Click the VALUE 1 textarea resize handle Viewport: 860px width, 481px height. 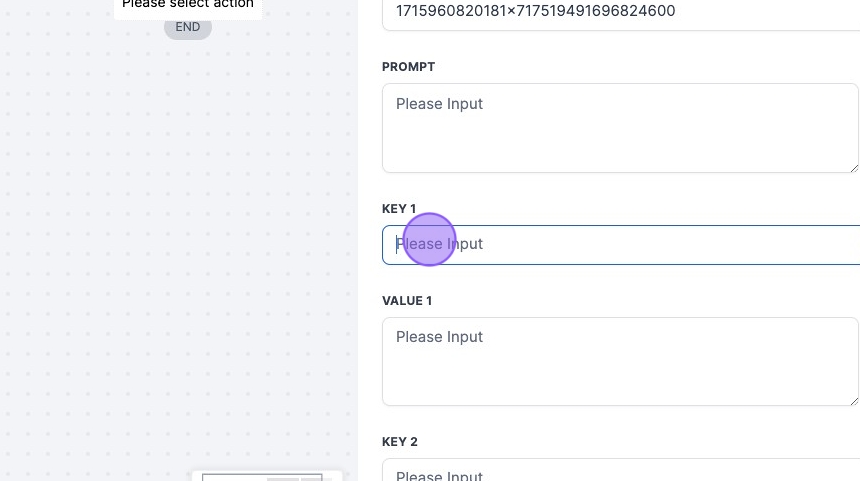[x=853, y=400]
